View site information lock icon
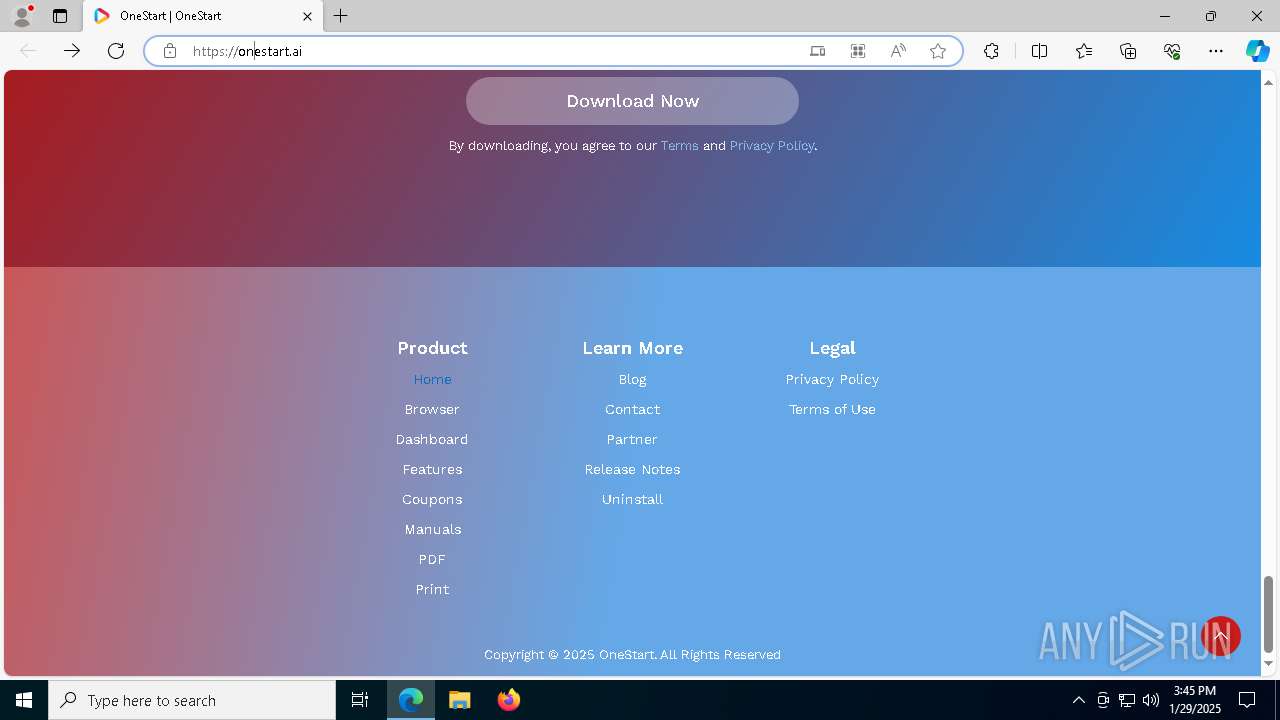Image resolution: width=1280 pixels, height=720 pixels. click(170, 51)
